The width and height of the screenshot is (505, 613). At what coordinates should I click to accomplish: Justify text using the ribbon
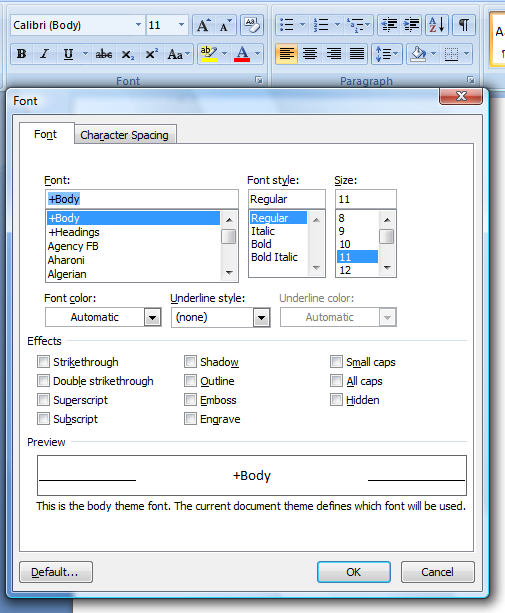[357, 54]
